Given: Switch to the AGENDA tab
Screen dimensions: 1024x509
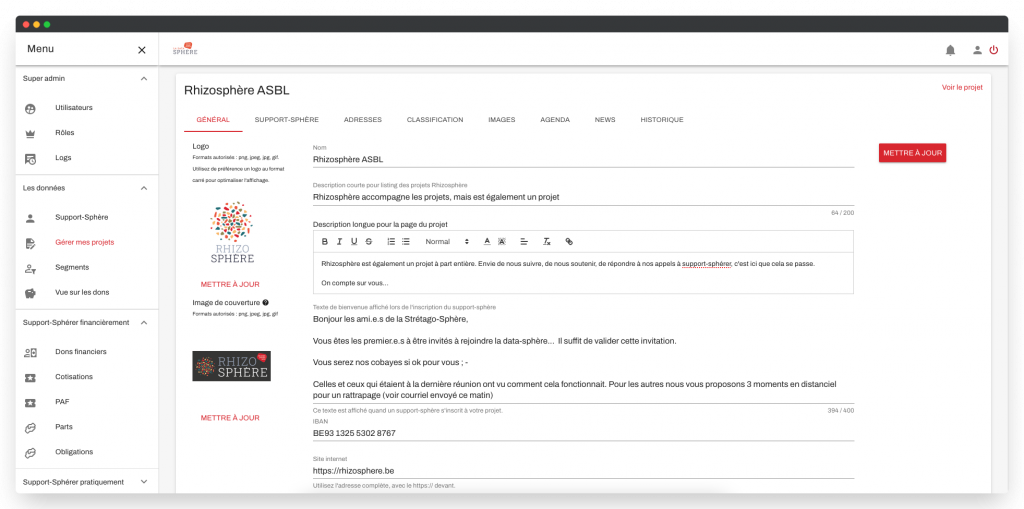Looking at the screenshot, I should (x=555, y=120).
